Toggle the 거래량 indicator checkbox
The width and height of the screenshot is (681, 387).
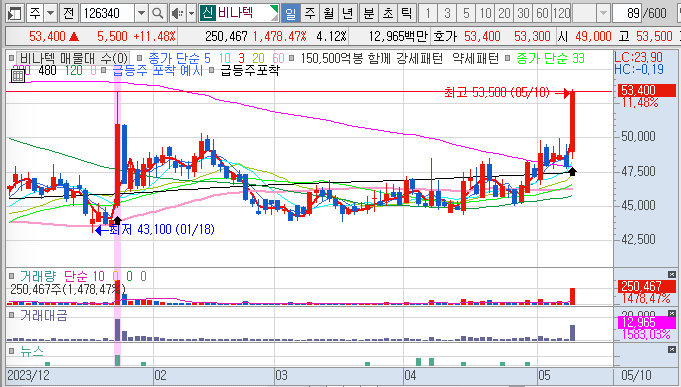pos(12,276)
